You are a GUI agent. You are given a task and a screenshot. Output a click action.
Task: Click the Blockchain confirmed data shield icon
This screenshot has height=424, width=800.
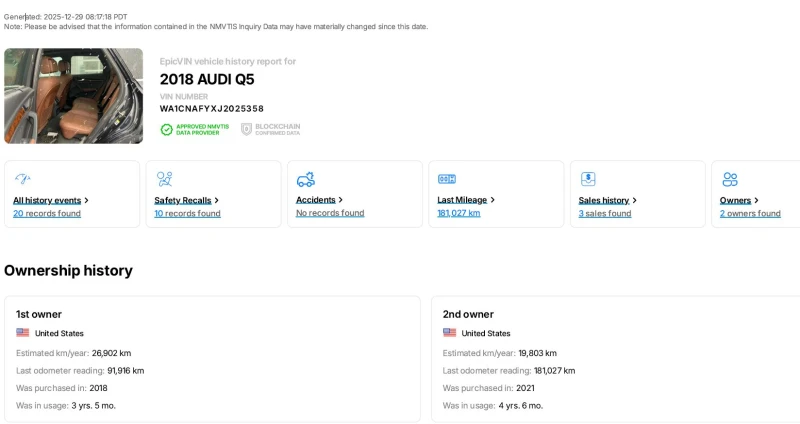coord(246,129)
